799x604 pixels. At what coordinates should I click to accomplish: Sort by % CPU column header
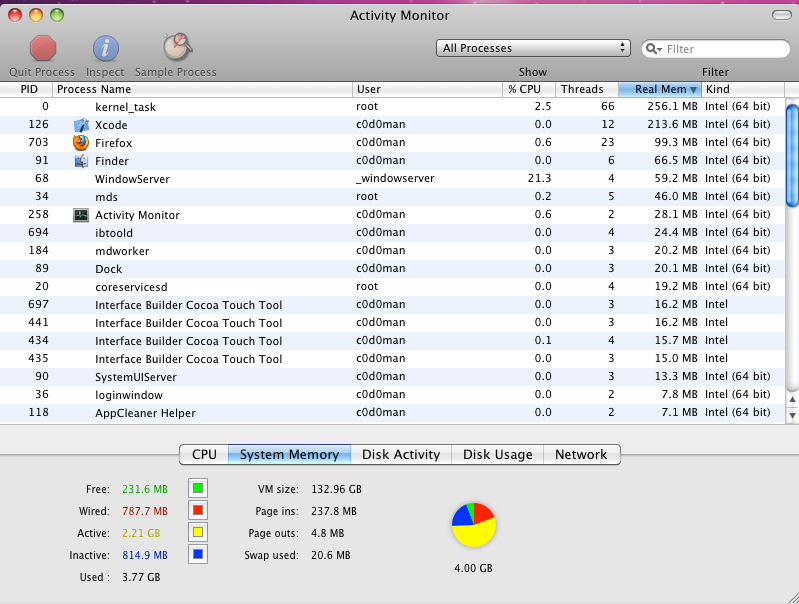click(529, 89)
